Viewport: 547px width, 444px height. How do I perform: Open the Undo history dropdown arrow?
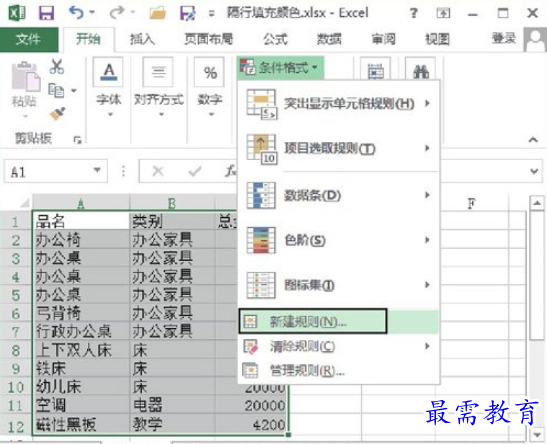tap(92, 13)
